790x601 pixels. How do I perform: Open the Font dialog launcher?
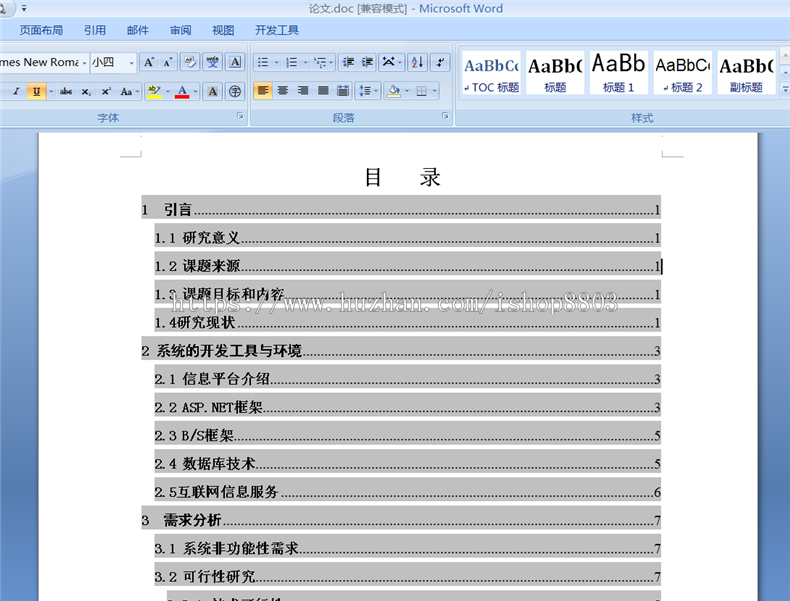(240, 116)
